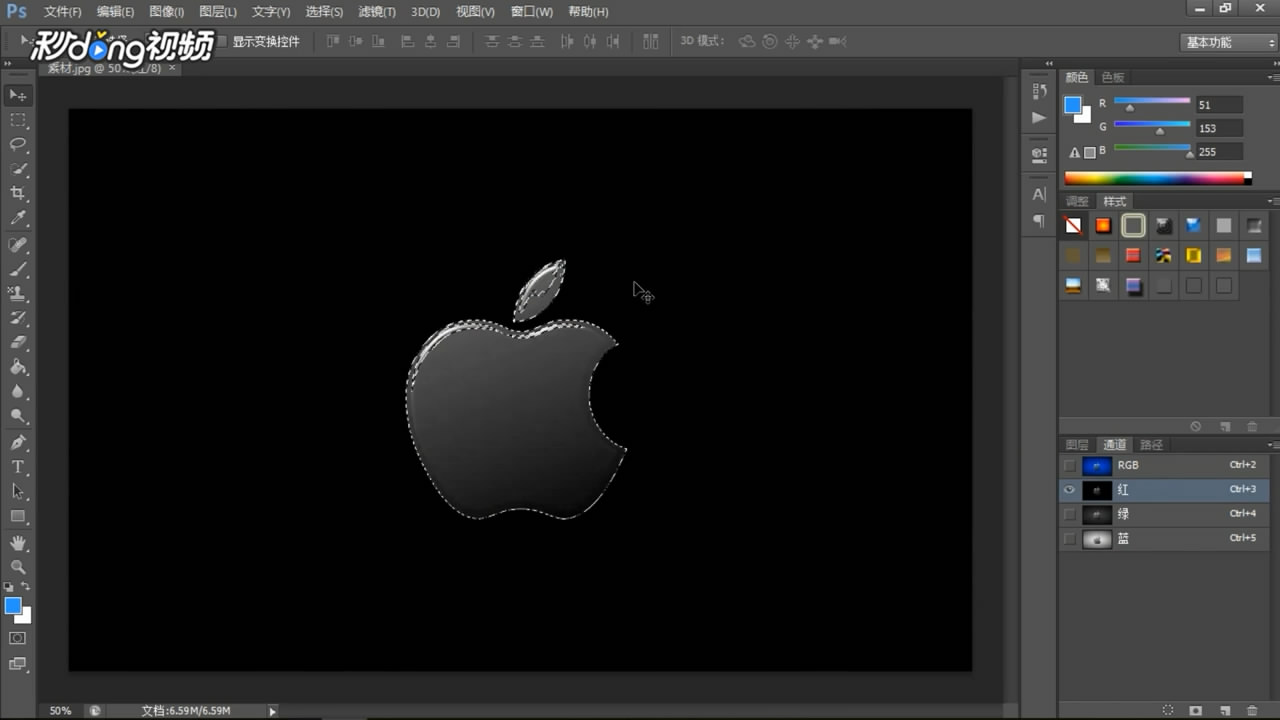Viewport: 1280px width, 720px height.
Task: Select the Blur tool
Action: (18, 392)
